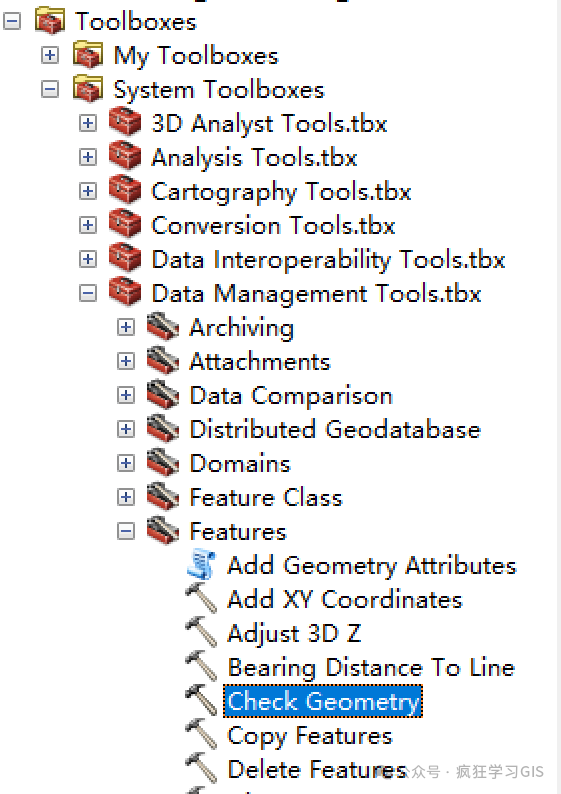Viewport: 561px width, 794px height.
Task: Click the hammer icon beside Add XY Coordinates
Action: pyautogui.click(x=201, y=598)
